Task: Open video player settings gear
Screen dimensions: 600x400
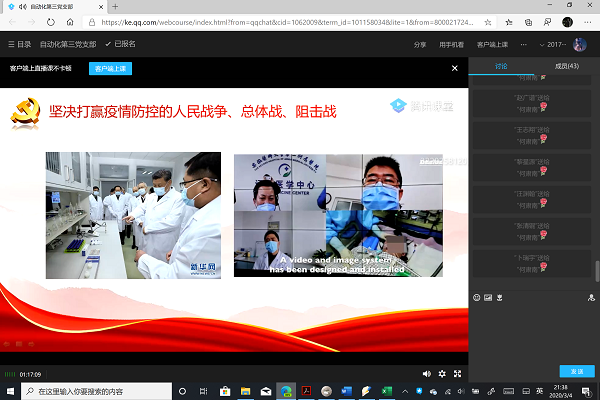Action: pos(443,373)
